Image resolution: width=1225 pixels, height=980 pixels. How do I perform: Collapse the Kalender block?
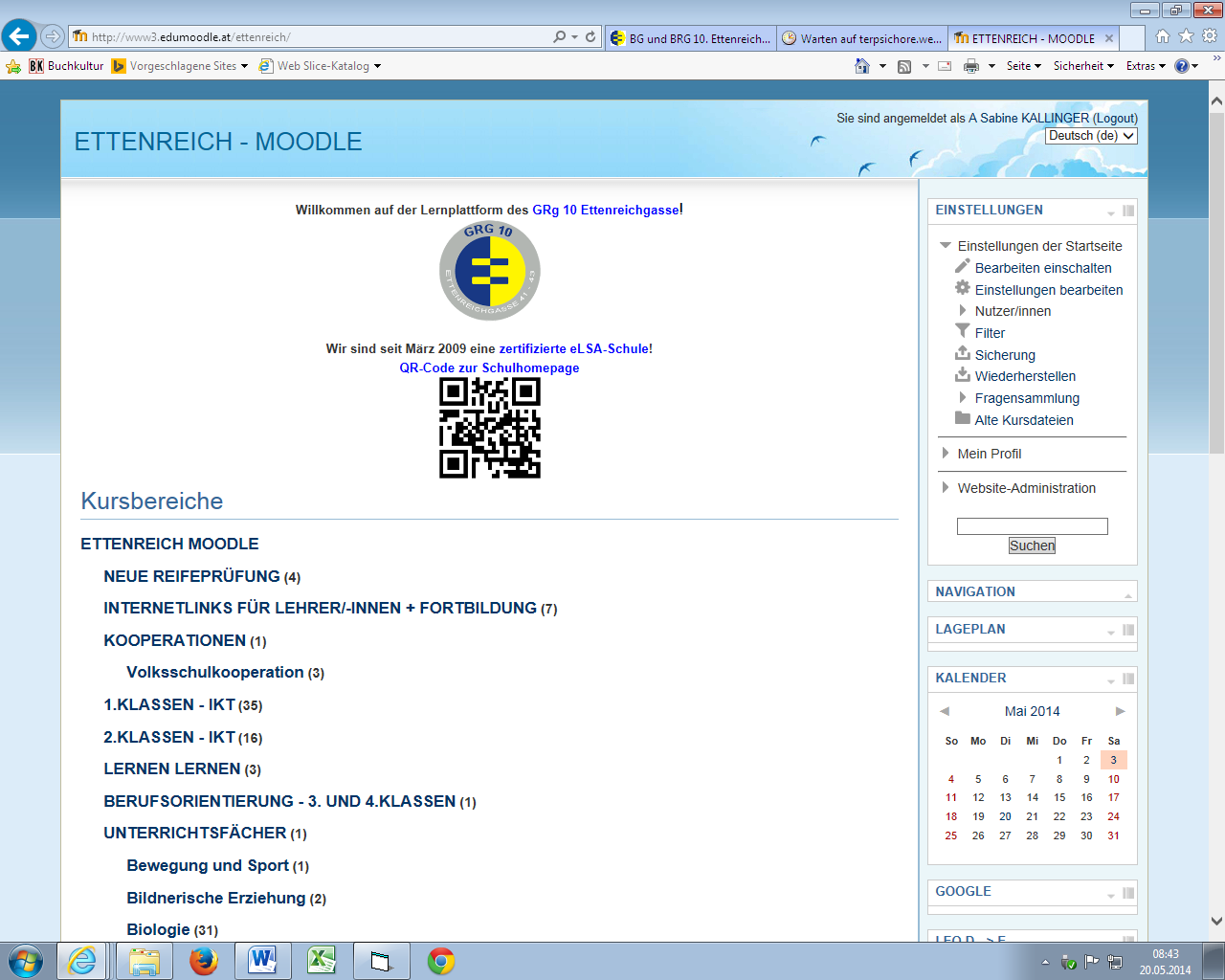point(1111,679)
